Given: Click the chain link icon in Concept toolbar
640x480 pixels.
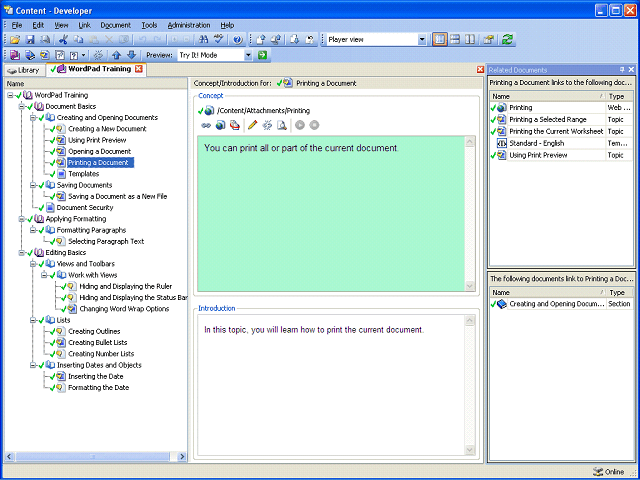Looking at the screenshot, I should click(x=206, y=125).
